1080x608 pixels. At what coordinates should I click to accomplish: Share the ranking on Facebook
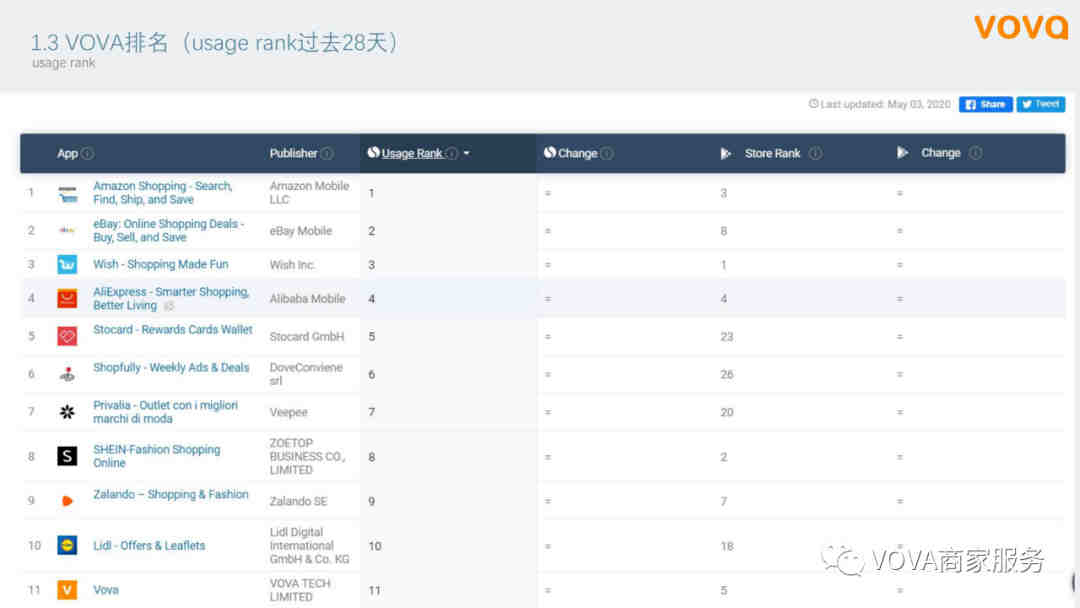(x=986, y=105)
